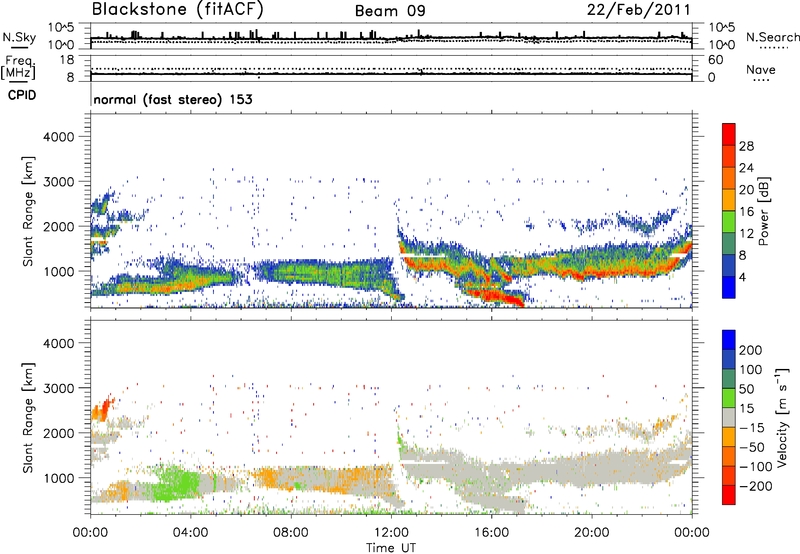Click the right-side frequency axis value 60
The width and height of the screenshot is (800, 554).
[x=715, y=60]
